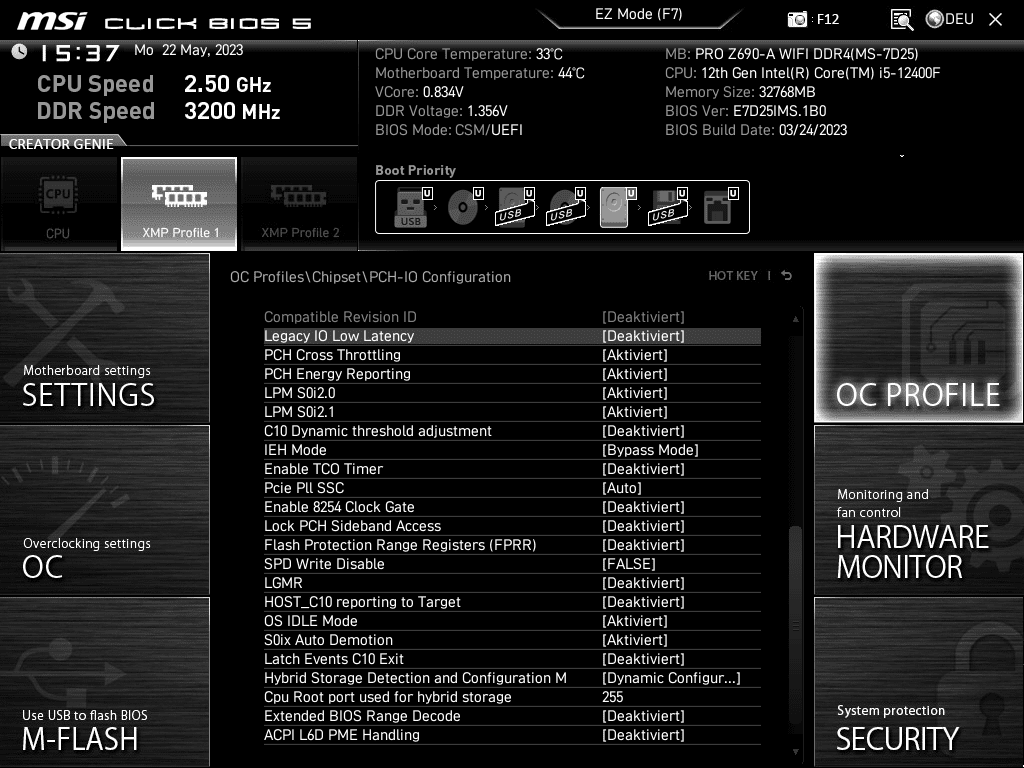Open the SECURITY panel
Image resolution: width=1024 pixels, height=768 pixels.
click(918, 682)
